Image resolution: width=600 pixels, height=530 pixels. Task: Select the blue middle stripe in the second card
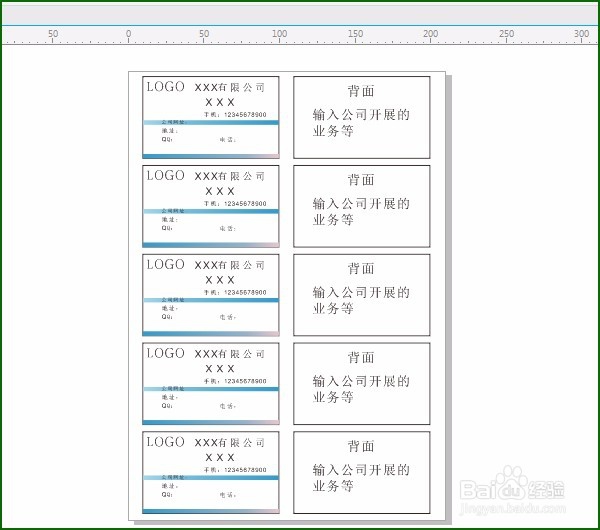point(211,211)
